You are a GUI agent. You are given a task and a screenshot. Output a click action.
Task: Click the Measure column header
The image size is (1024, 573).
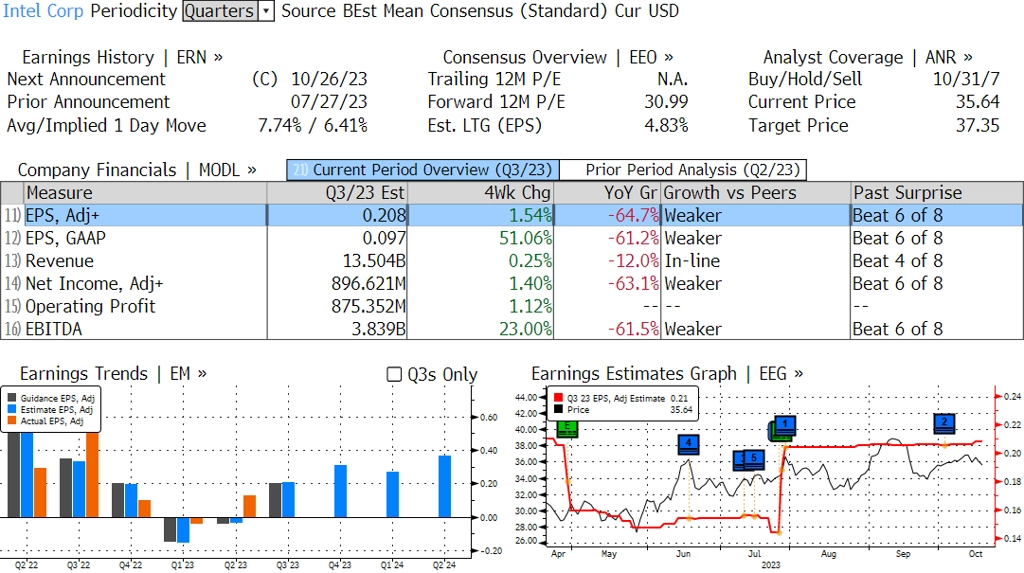[145, 193]
